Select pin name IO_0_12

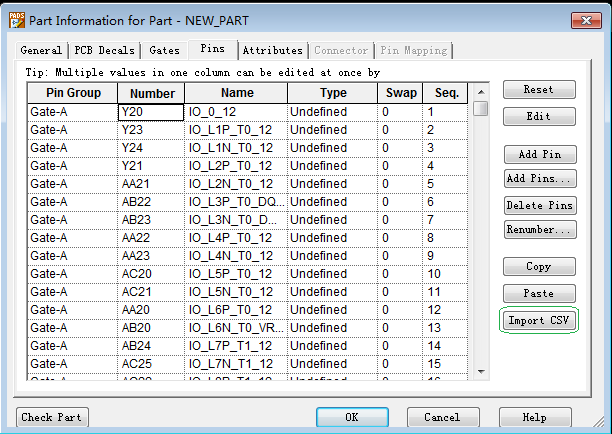tap(236, 112)
